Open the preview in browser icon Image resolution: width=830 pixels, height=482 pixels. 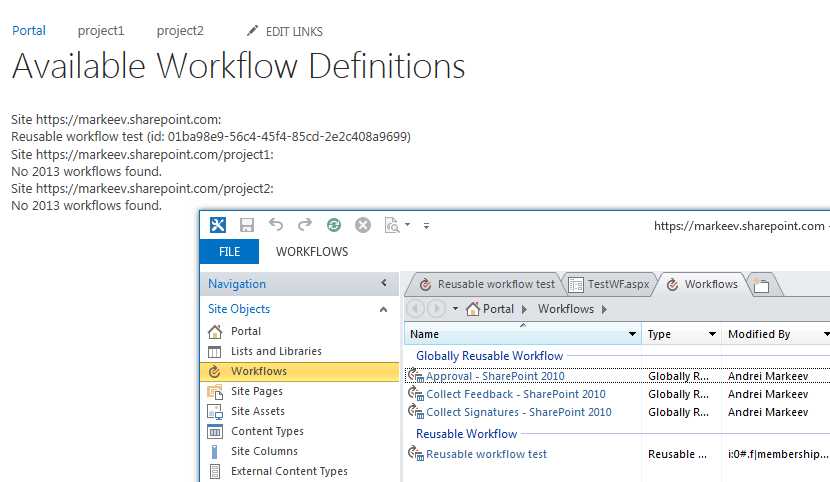coord(392,225)
